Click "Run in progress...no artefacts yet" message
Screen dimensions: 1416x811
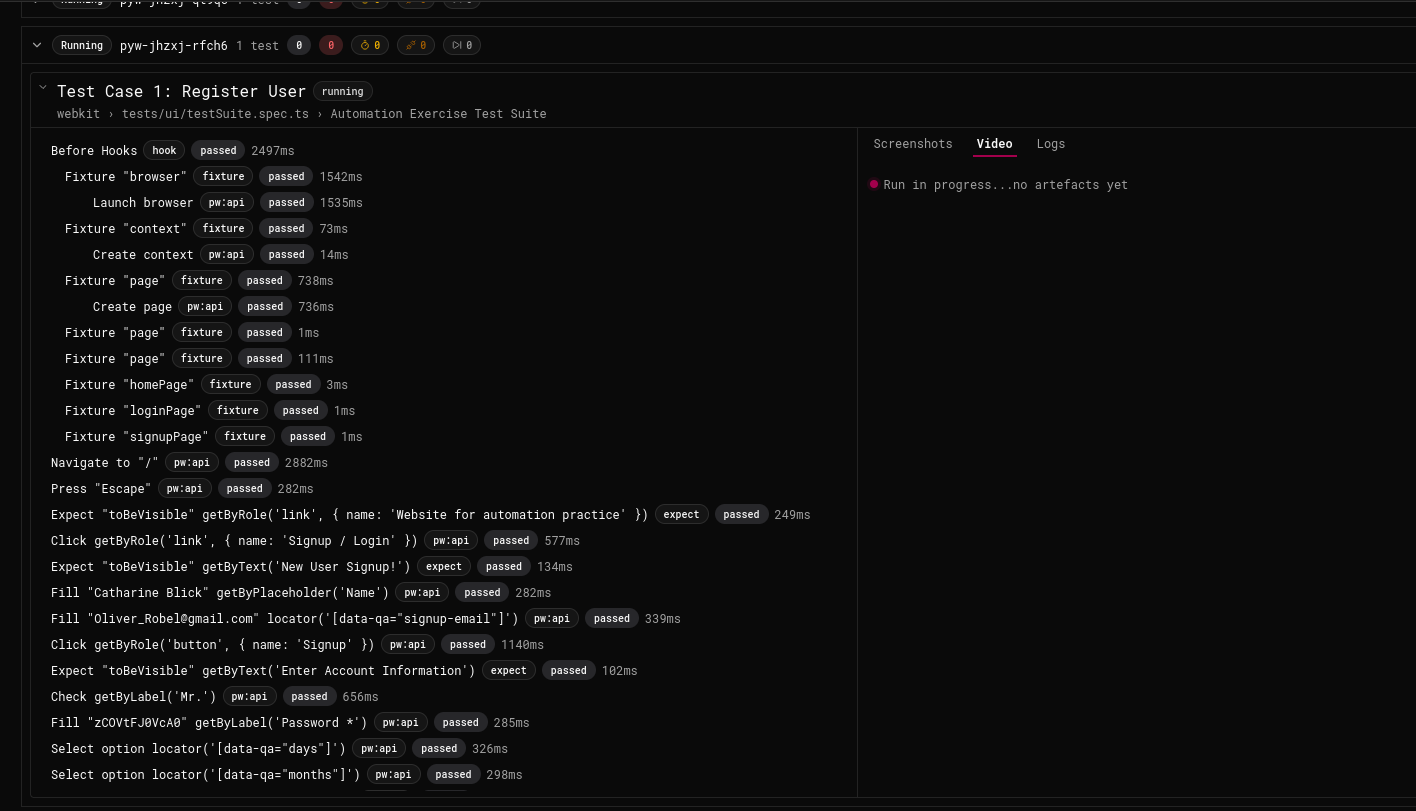tap(1006, 185)
